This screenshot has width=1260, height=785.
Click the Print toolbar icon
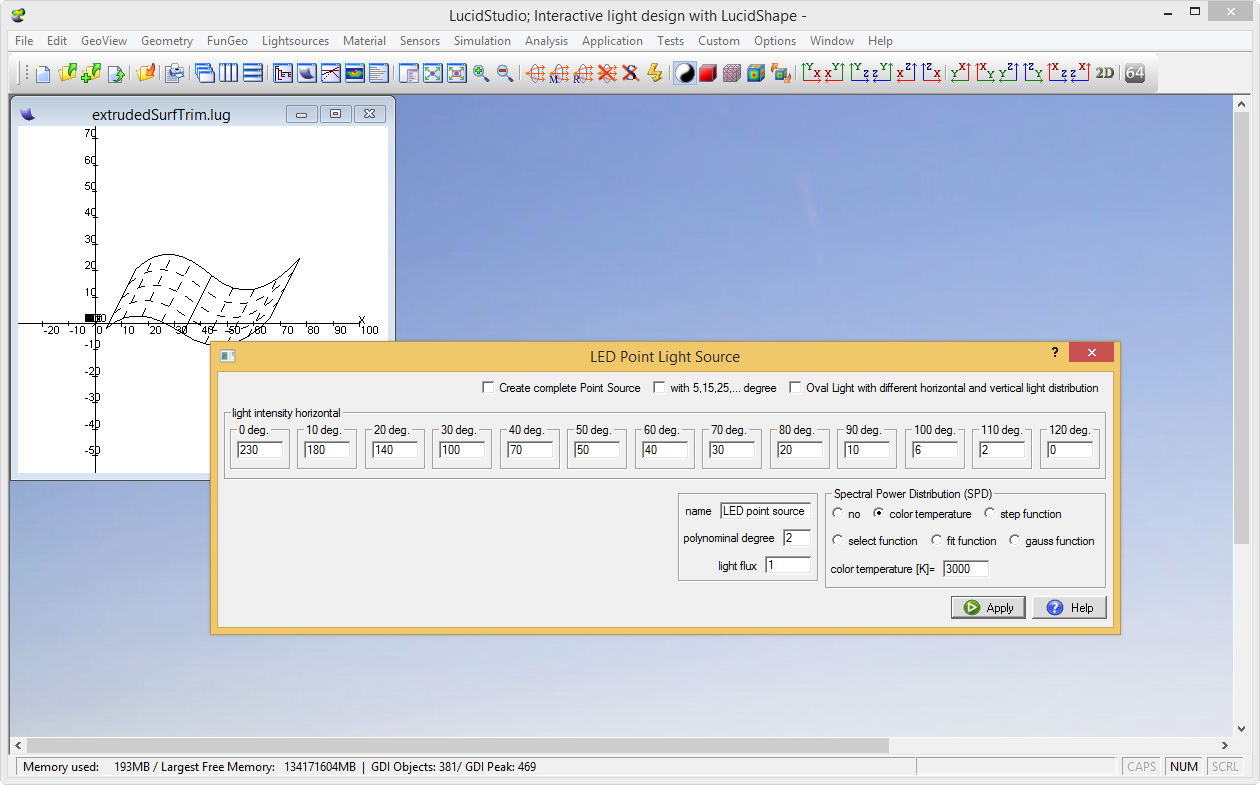(x=174, y=73)
